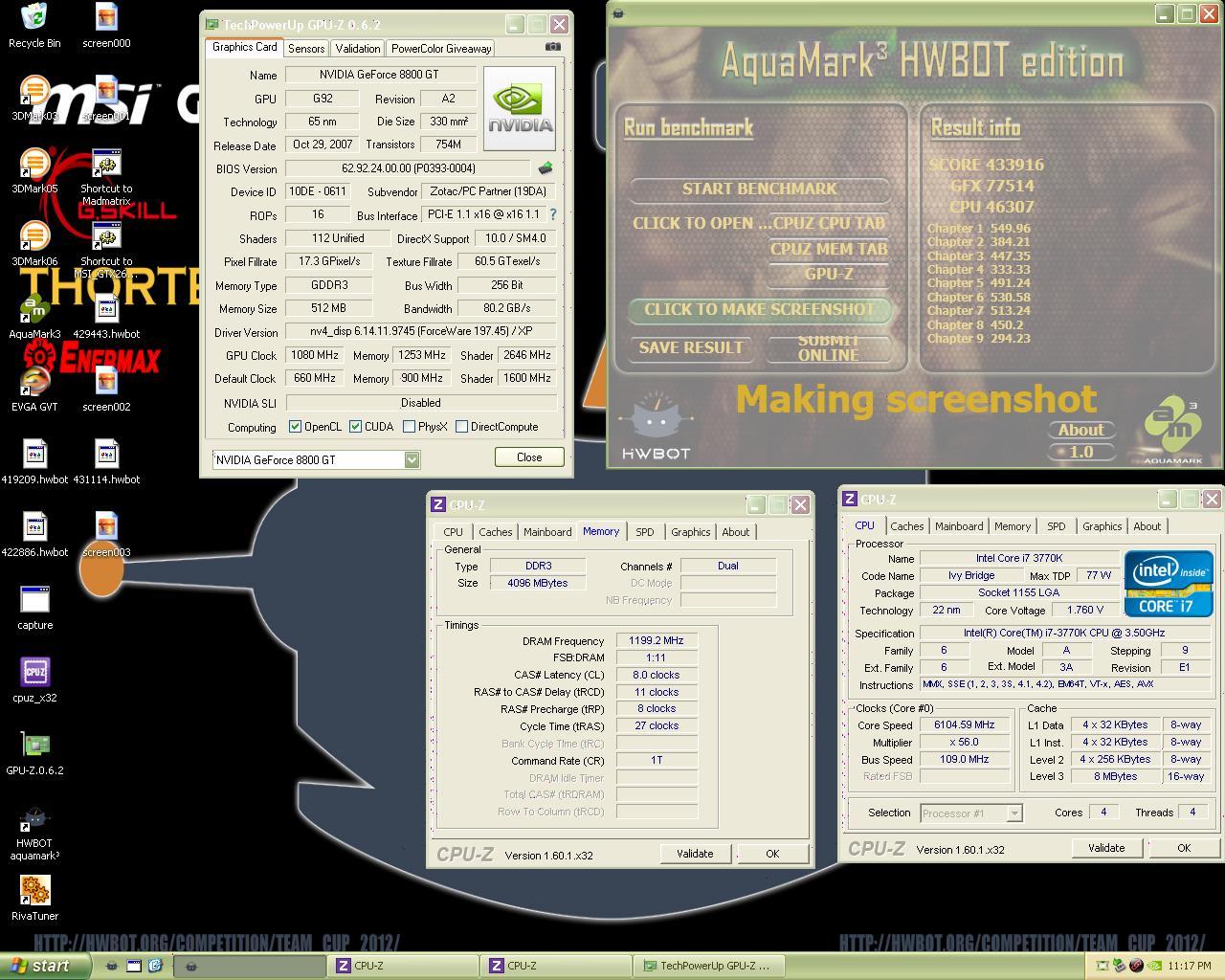Toggle the OpenCL checkbox in GPU-Z

click(x=295, y=427)
